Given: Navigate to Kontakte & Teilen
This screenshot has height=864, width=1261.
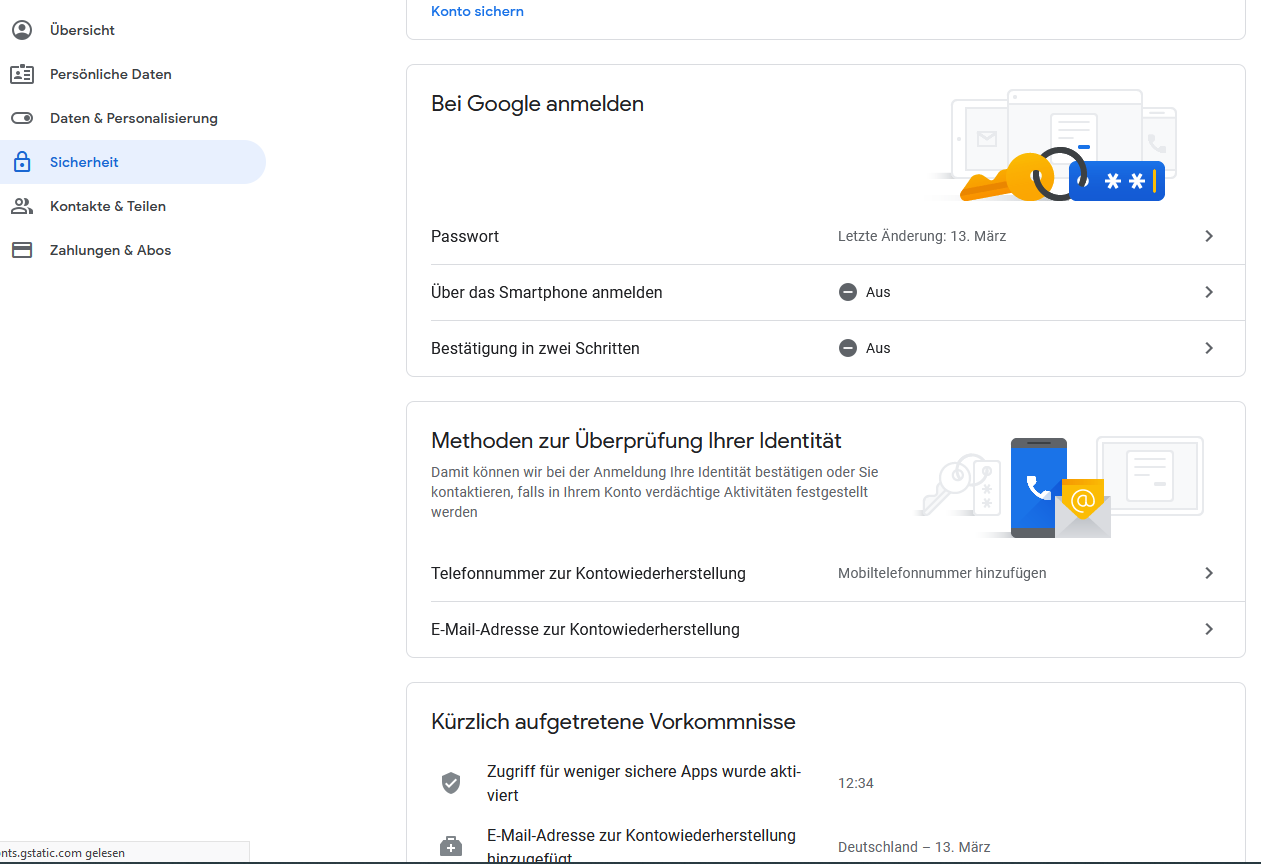Looking at the screenshot, I should pyautogui.click(x=133, y=206).
